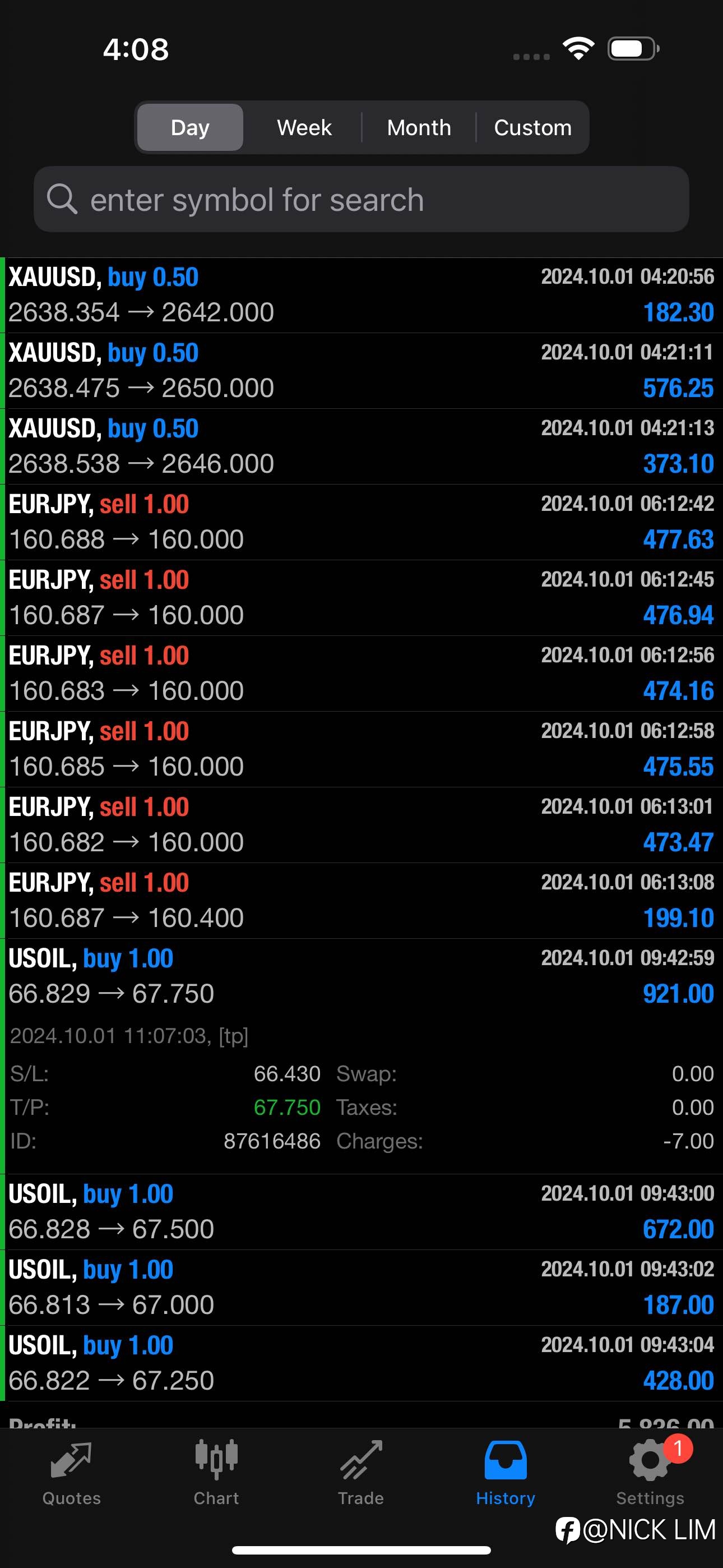Expand EURJPY sell trade at 06:12:56
Image resolution: width=723 pixels, height=1568 pixels.
[x=361, y=674]
